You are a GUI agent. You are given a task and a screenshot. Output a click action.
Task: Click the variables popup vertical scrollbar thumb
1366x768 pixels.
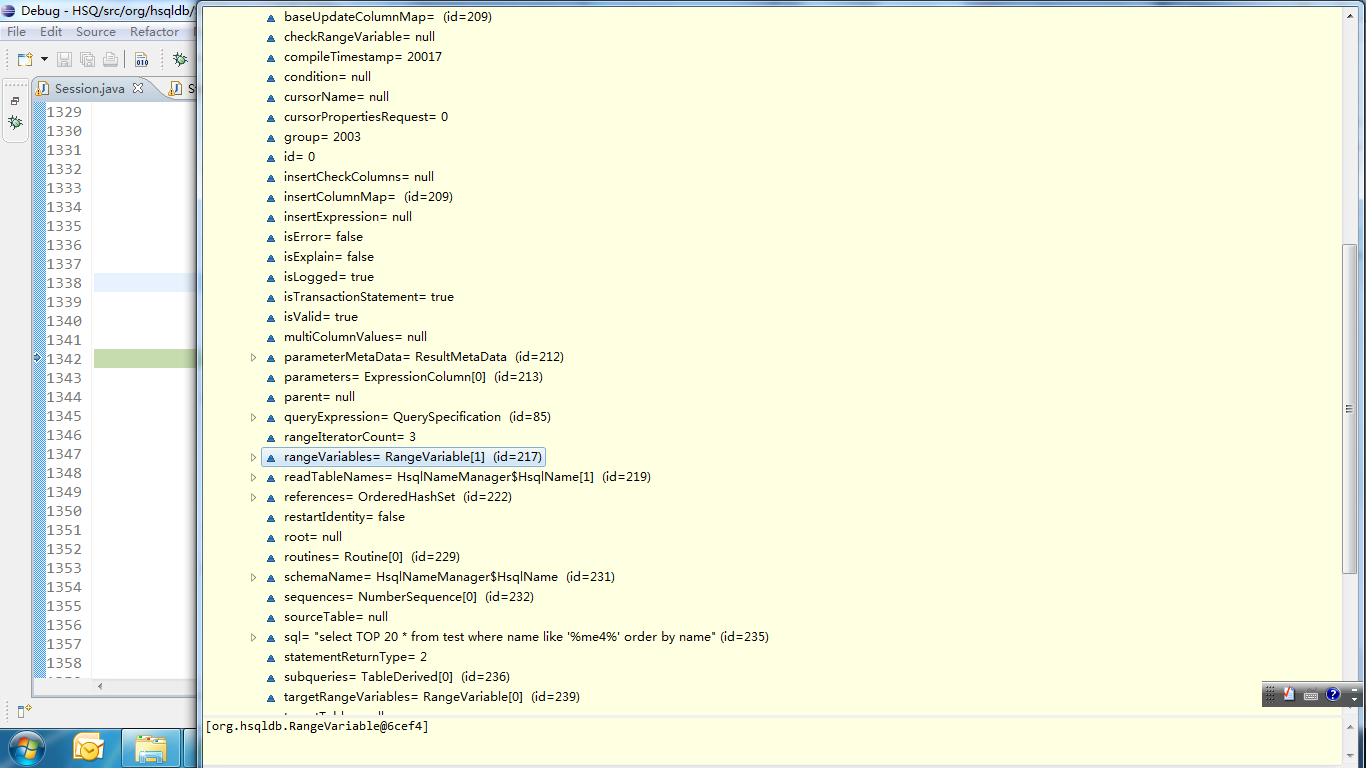pos(1350,408)
